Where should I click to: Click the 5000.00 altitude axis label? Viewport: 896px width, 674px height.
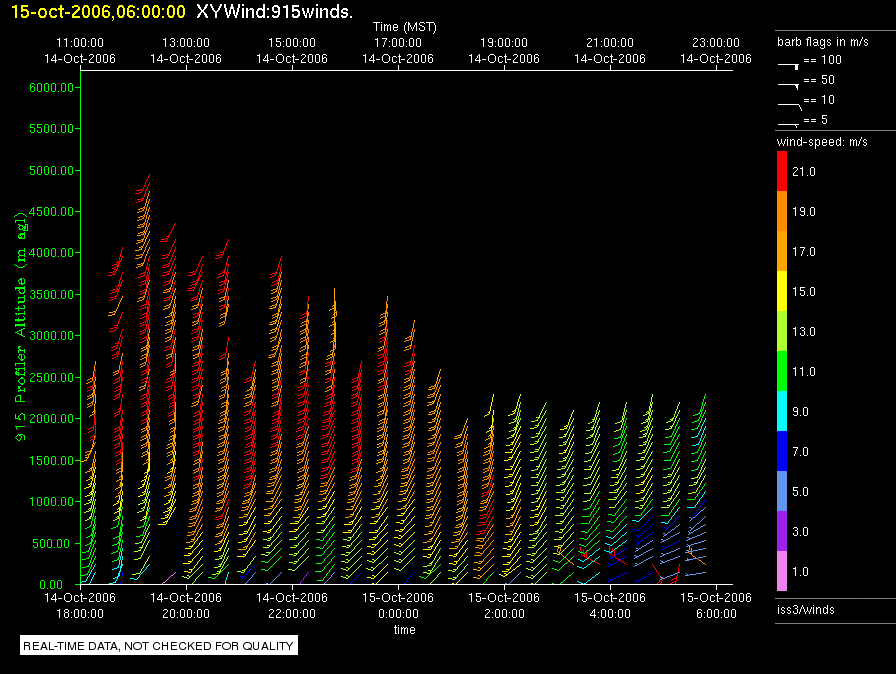(52, 171)
